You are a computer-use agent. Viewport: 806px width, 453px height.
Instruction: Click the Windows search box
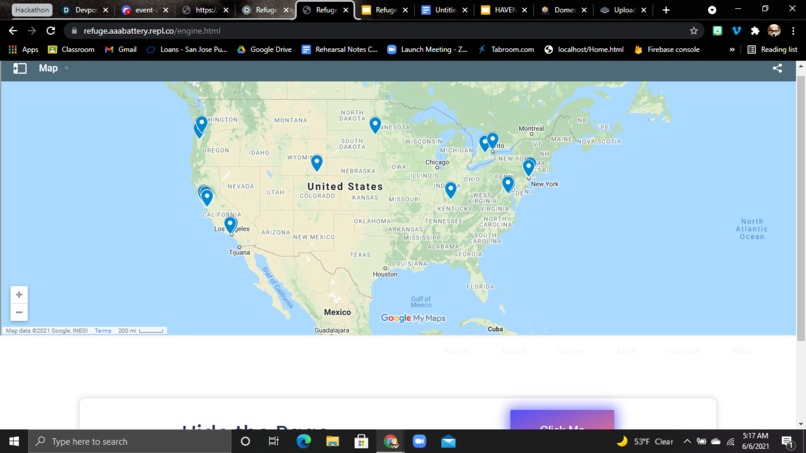pyautogui.click(x=130, y=441)
